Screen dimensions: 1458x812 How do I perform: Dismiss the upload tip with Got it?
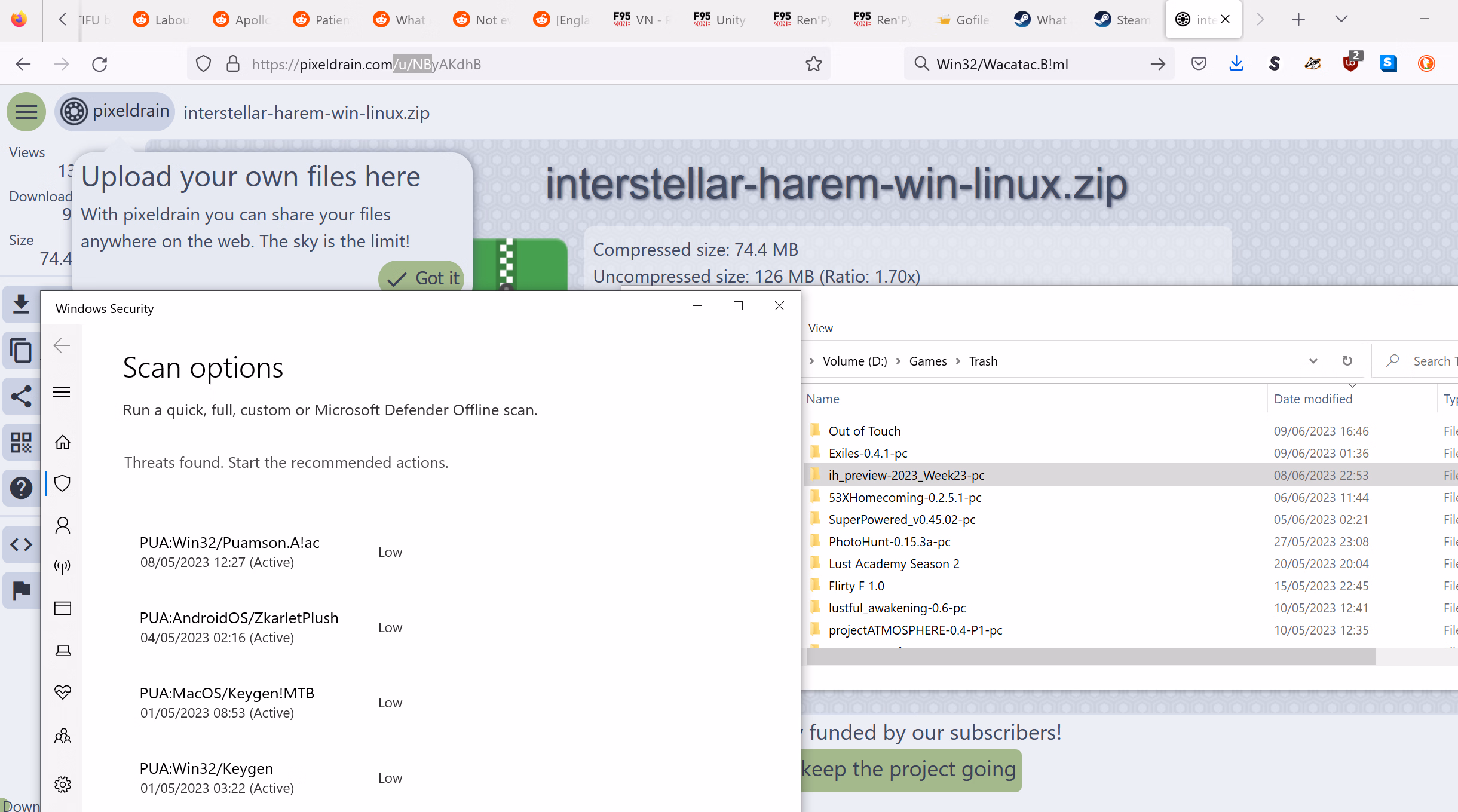422,277
